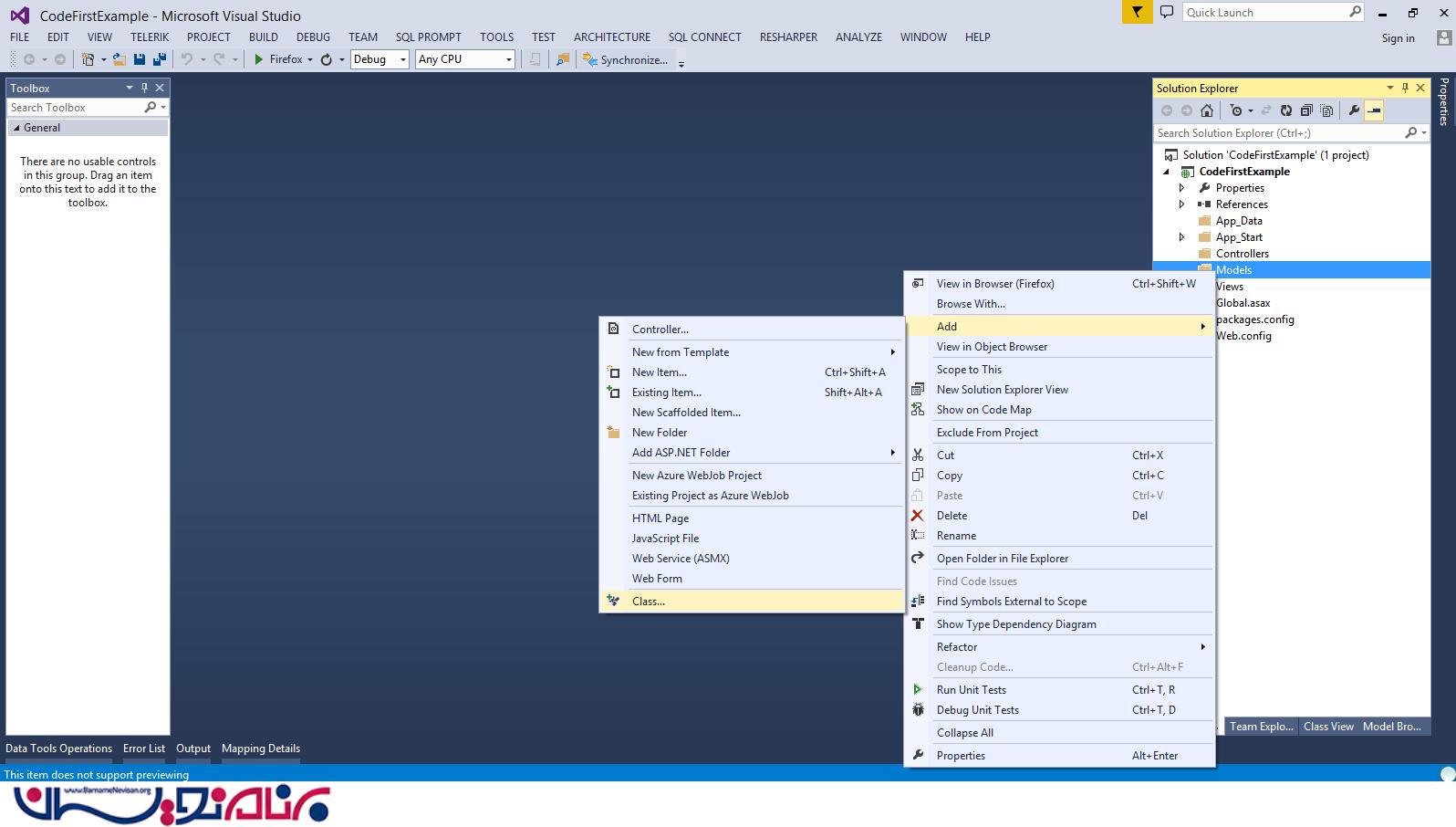Image resolution: width=1456 pixels, height=827 pixels.
Task: Switch to the Error List tab
Action: tap(144, 748)
